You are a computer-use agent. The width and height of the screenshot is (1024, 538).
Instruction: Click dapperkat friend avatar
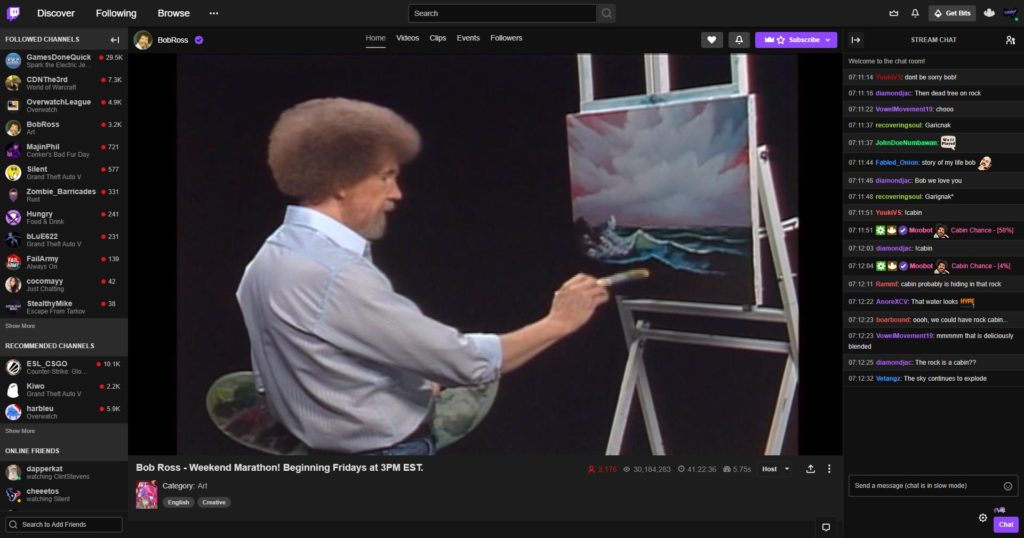point(13,472)
